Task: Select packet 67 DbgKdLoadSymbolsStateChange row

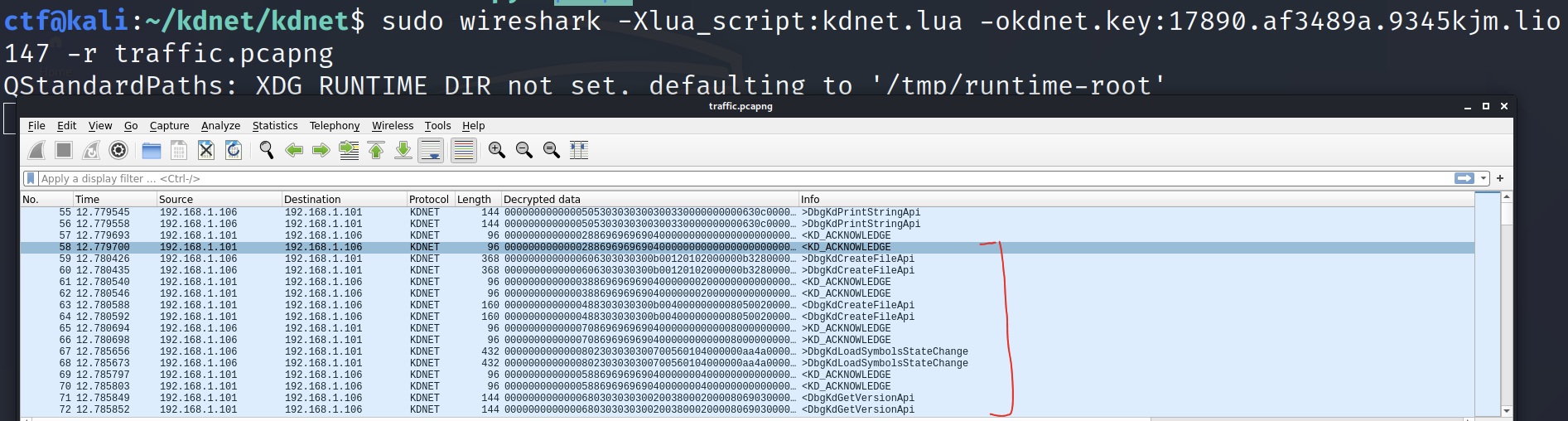Action: pos(747,351)
